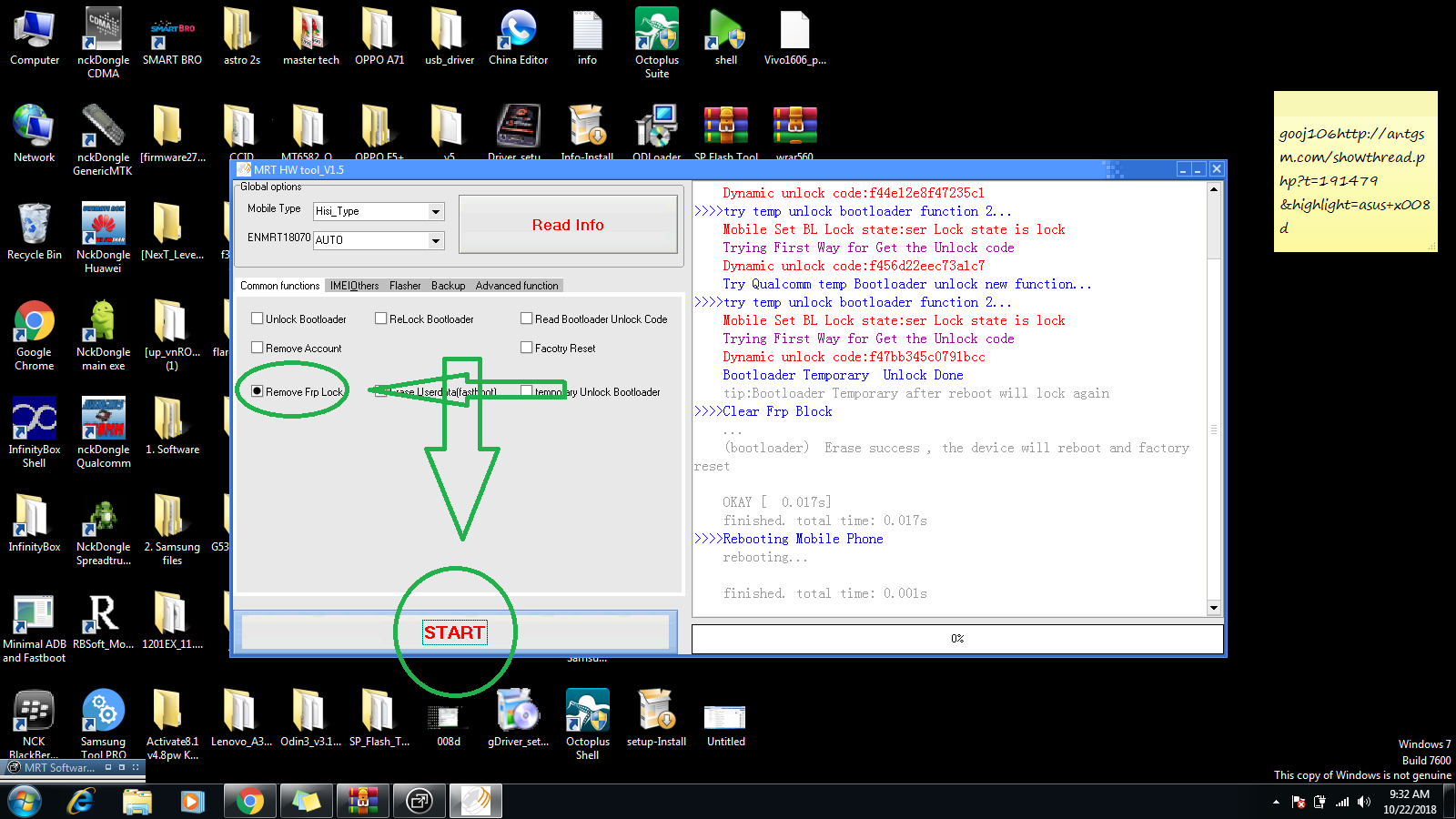The width and height of the screenshot is (1456, 819).
Task: Switch to the Common functions tab
Action: coord(279,285)
